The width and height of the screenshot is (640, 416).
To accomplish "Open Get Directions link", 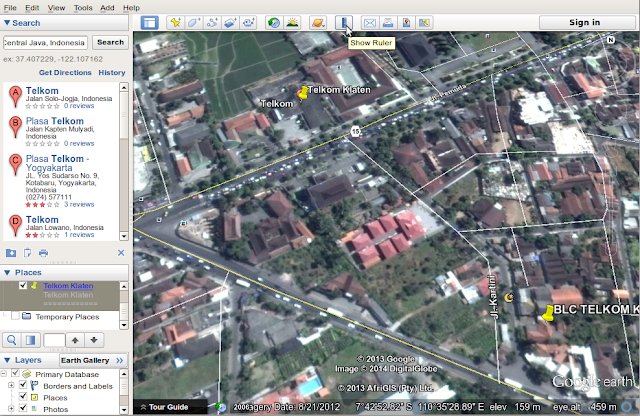I will pyautogui.click(x=65, y=73).
